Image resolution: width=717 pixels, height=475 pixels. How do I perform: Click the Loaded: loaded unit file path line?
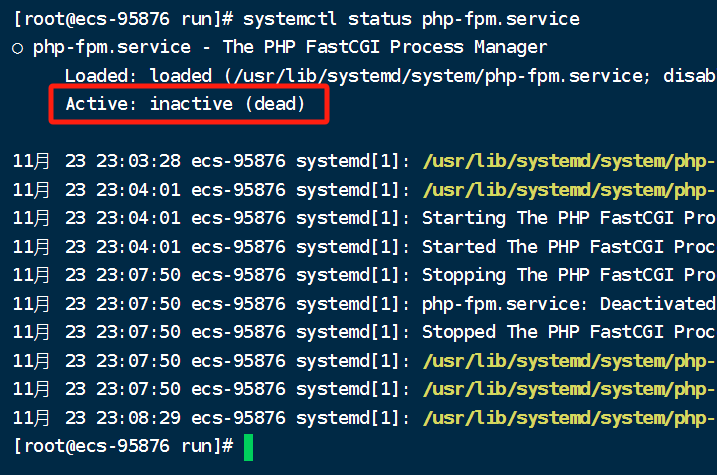[390, 76]
